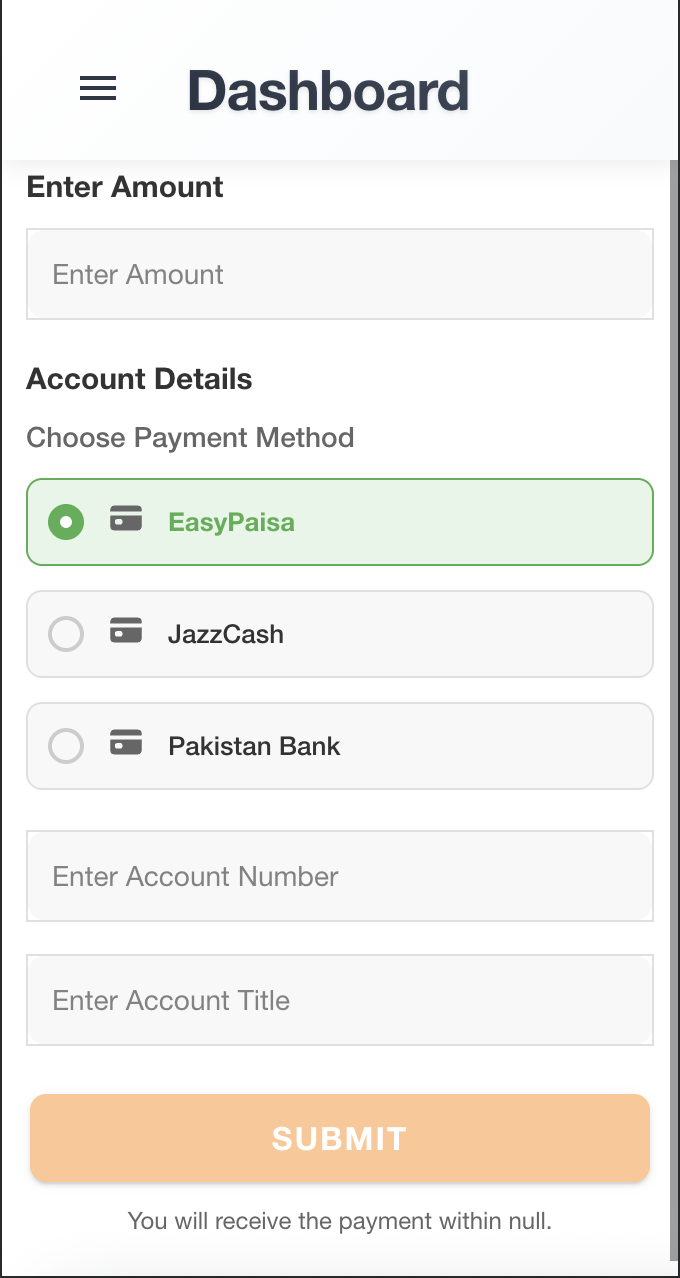Viewport: 680px width, 1278px height.
Task: Click the vertical scrollbar on the right
Action: tap(674, 700)
